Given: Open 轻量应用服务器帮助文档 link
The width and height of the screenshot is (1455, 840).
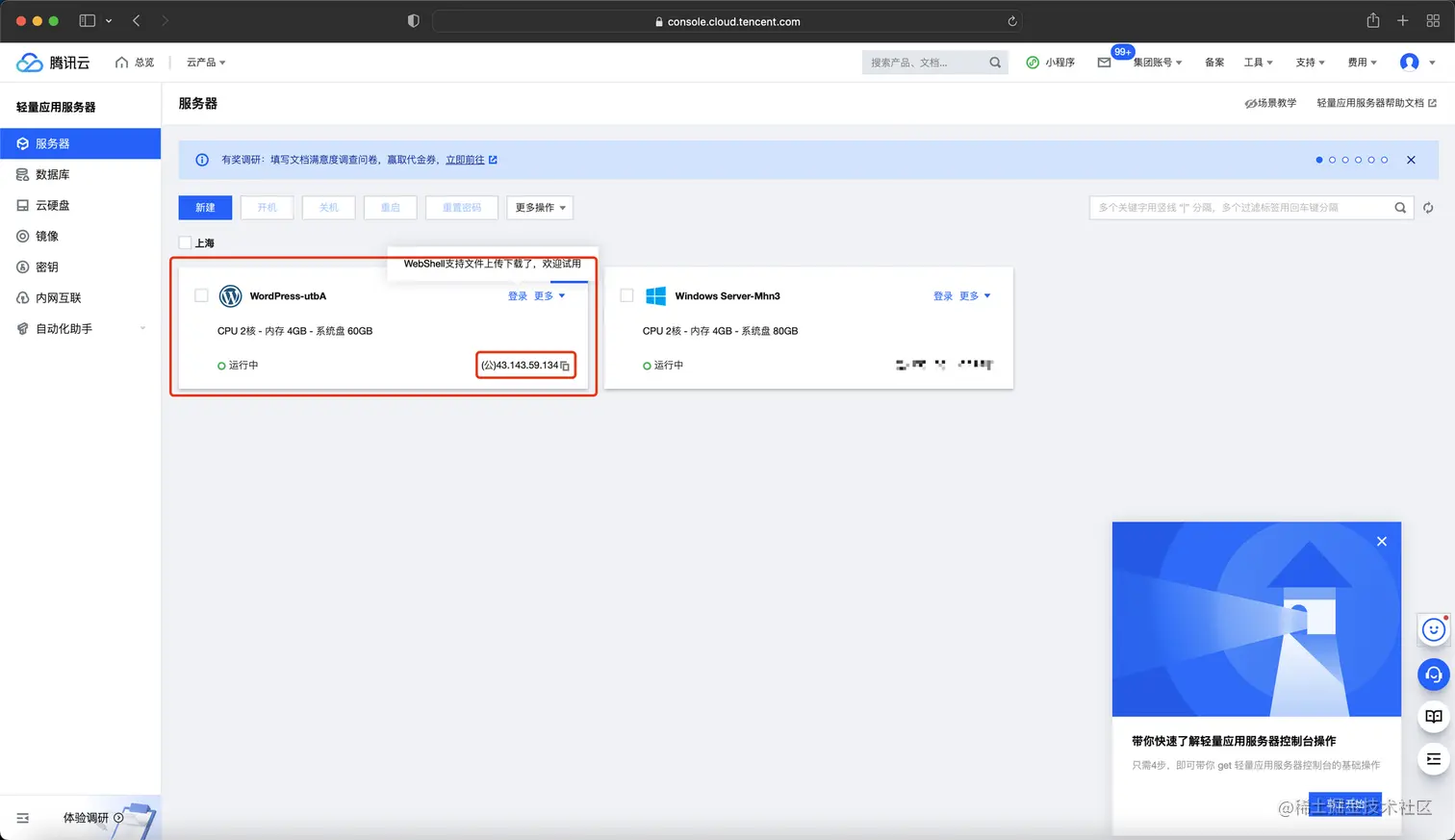Looking at the screenshot, I should (1376, 103).
